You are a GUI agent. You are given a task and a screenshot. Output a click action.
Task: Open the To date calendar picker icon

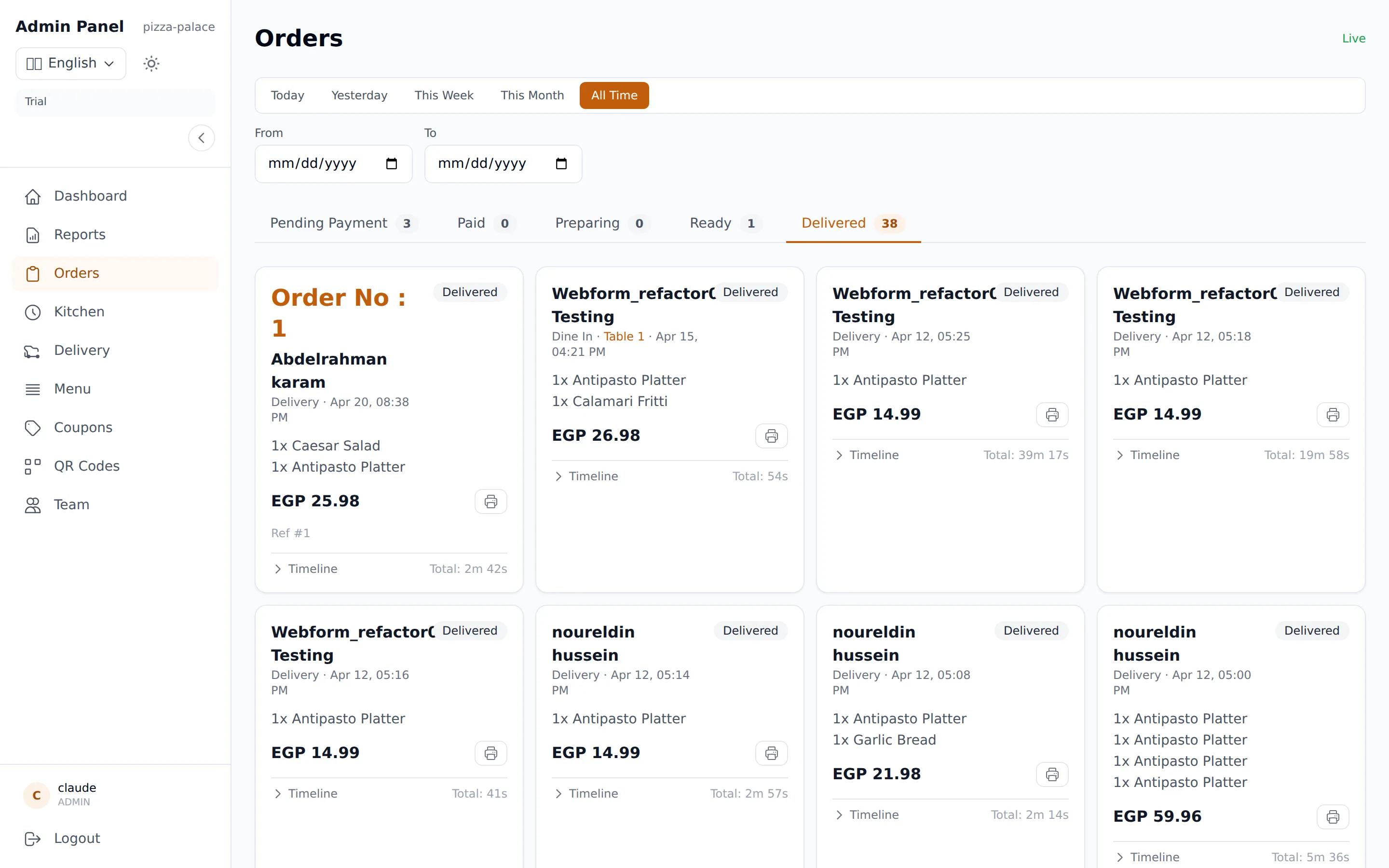(x=561, y=163)
